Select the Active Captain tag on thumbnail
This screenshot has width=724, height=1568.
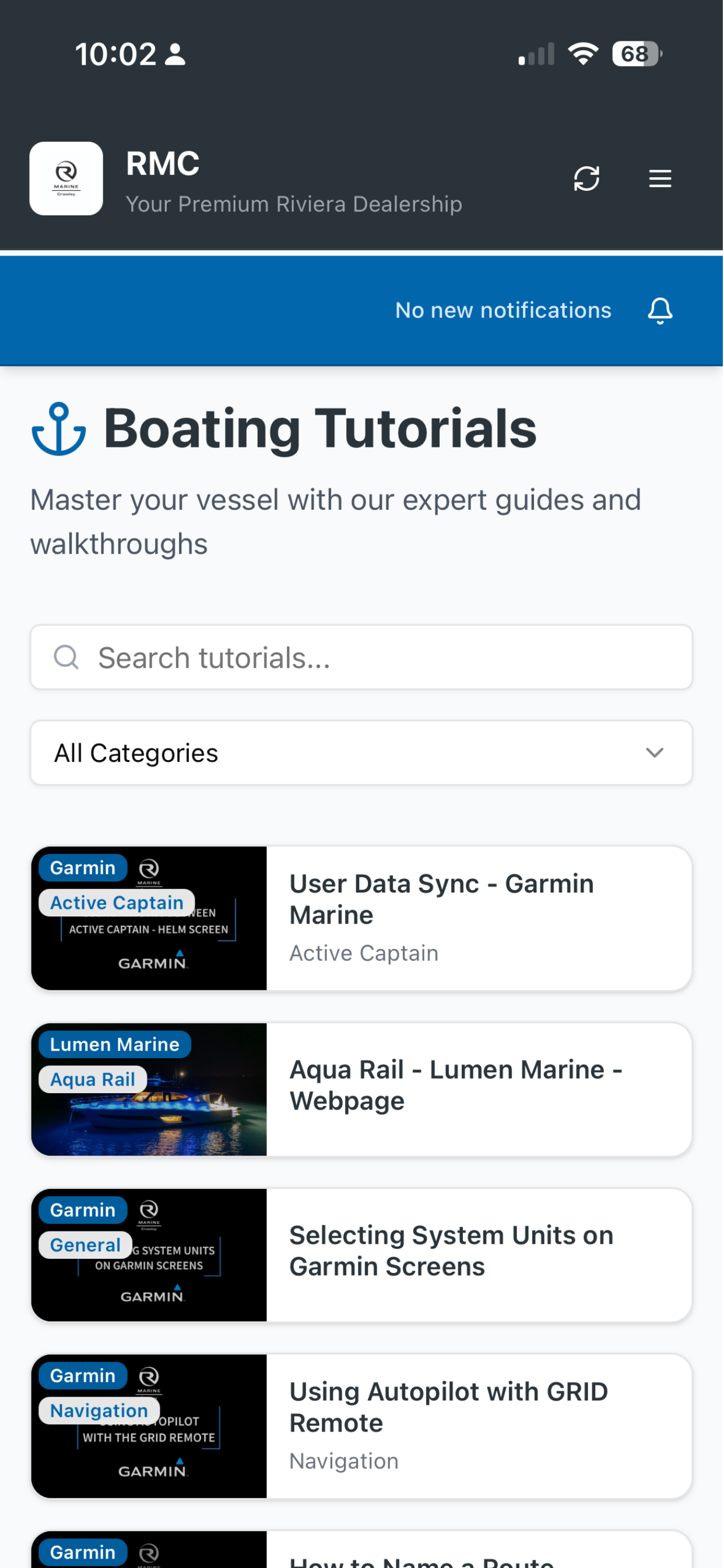pos(117,904)
